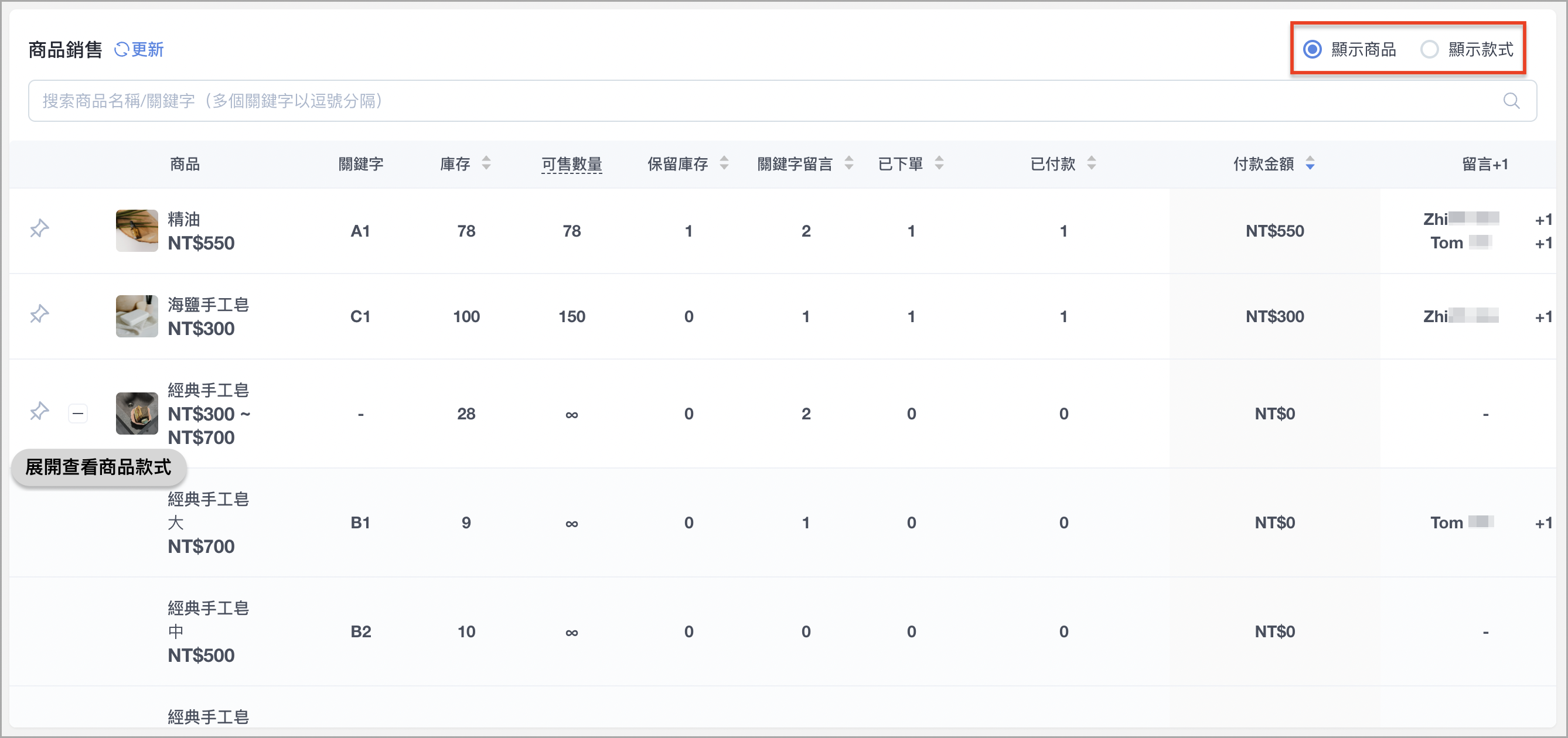The height and width of the screenshot is (738, 1568).
Task: Click the NT$300 payment amount
Action: tap(1274, 316)
